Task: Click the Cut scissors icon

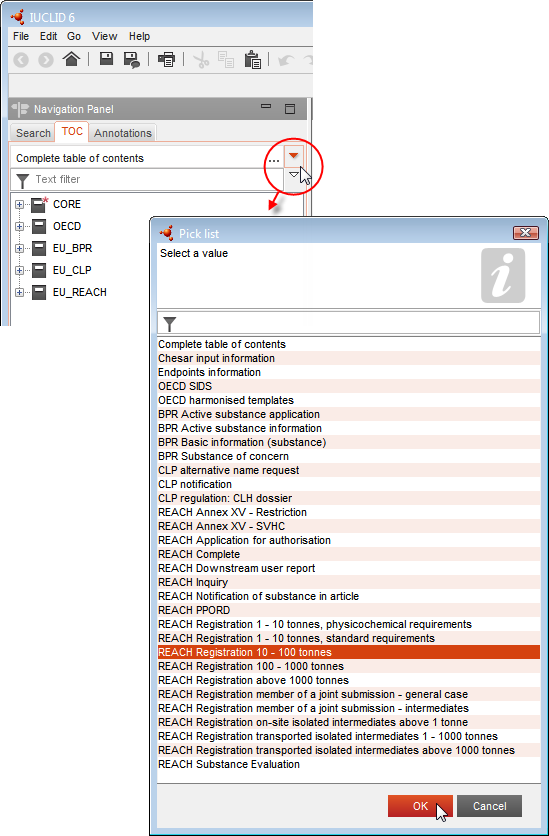Action: coord(201,60)
